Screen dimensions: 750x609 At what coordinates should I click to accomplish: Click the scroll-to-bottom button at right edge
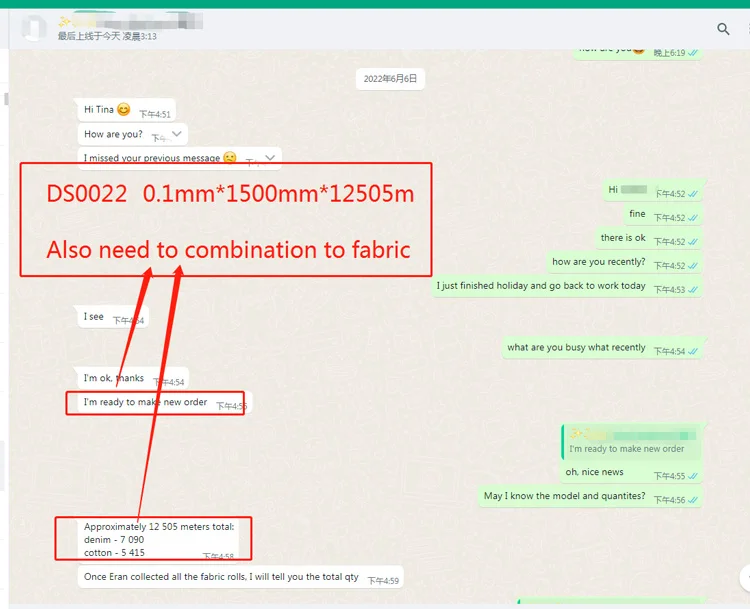pyautogui.click(x=744, y=577)
